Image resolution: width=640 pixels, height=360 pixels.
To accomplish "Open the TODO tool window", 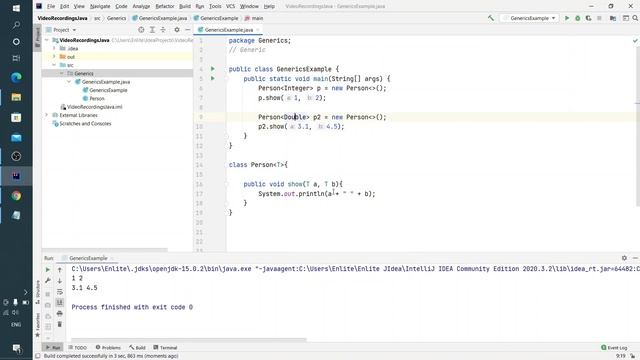I will click(78, 347).
